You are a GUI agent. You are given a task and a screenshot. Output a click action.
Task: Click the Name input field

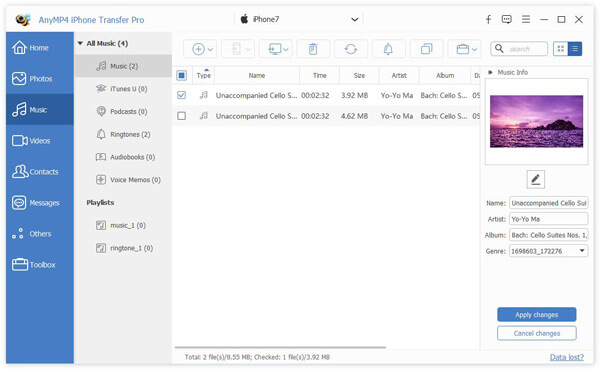pyautogui.click(x=548, y=203)
